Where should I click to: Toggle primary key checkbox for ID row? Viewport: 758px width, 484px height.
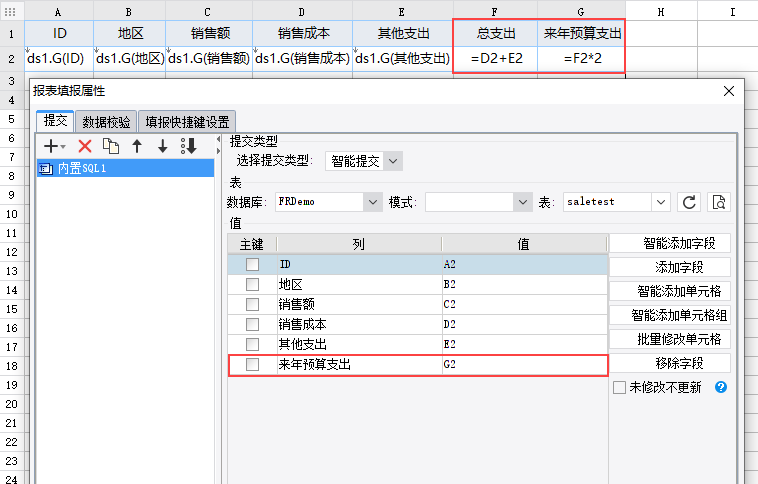pyautogui.click(x=252, y=264)
